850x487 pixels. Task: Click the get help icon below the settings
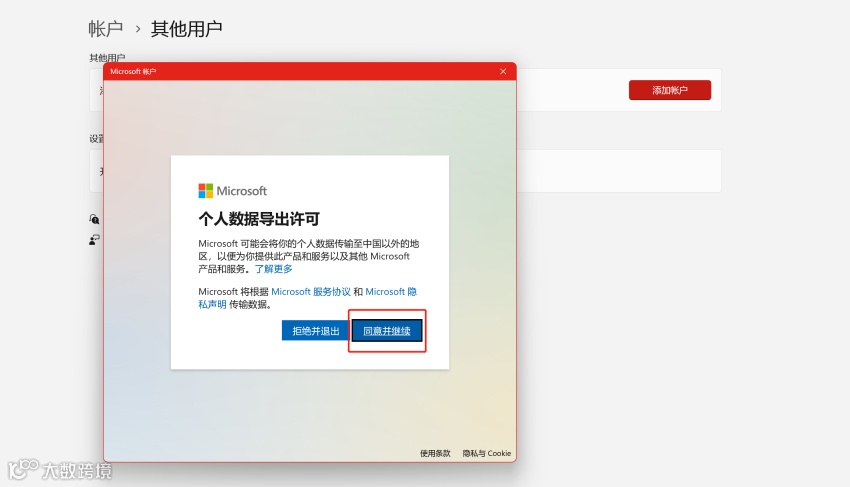[x=94, y=219]
